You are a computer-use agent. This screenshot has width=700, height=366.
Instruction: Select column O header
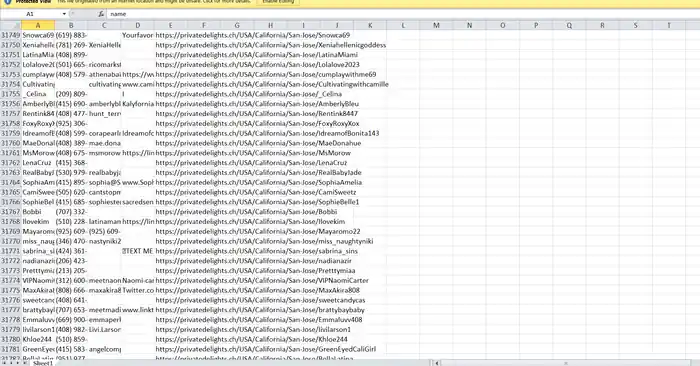503,25
